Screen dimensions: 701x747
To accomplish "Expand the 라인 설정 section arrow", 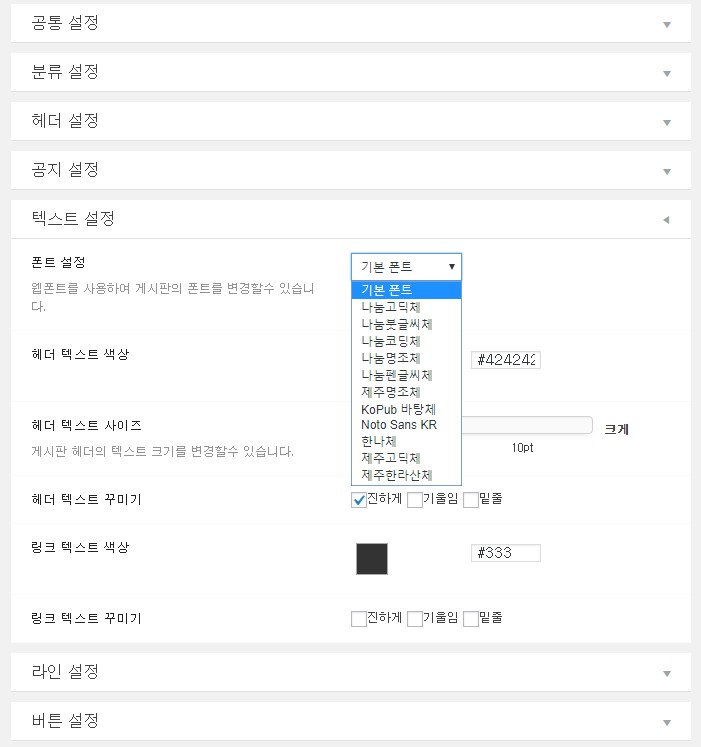I will pos(667,674).
